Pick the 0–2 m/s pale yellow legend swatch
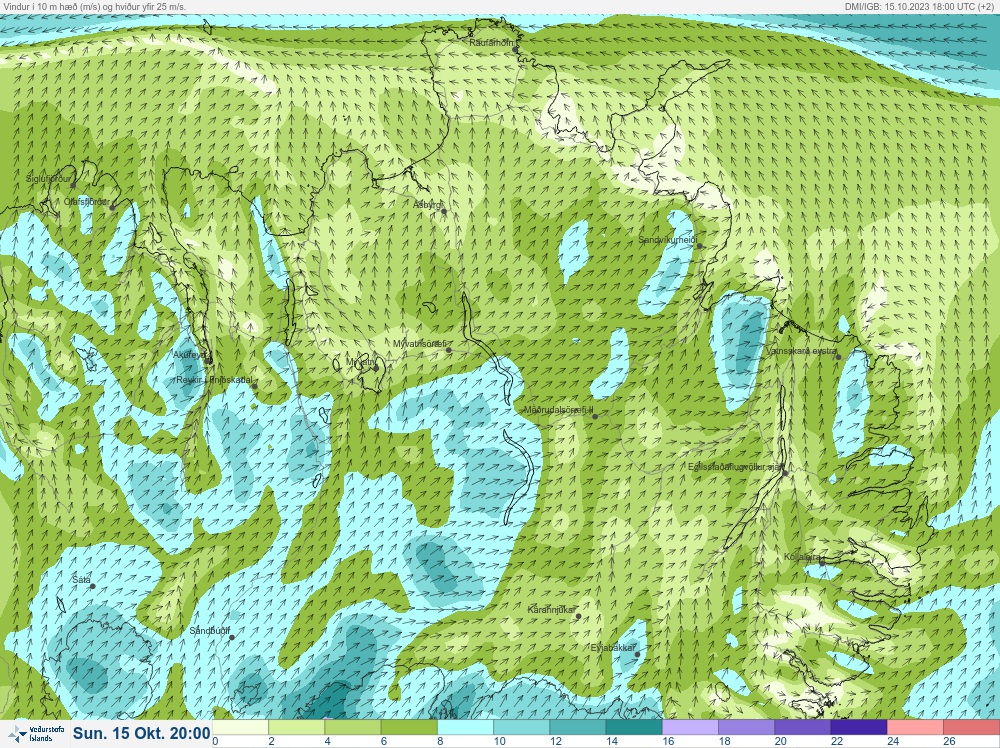 click(x=240, y=727)
